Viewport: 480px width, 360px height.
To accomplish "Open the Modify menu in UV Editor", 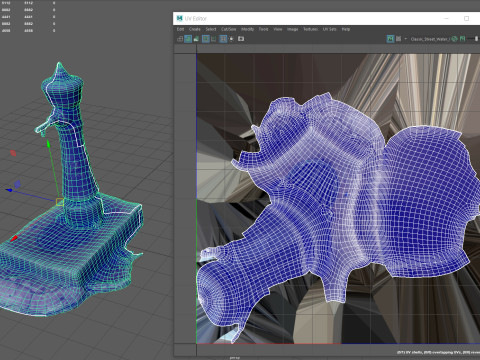I will tap(247, 29).
